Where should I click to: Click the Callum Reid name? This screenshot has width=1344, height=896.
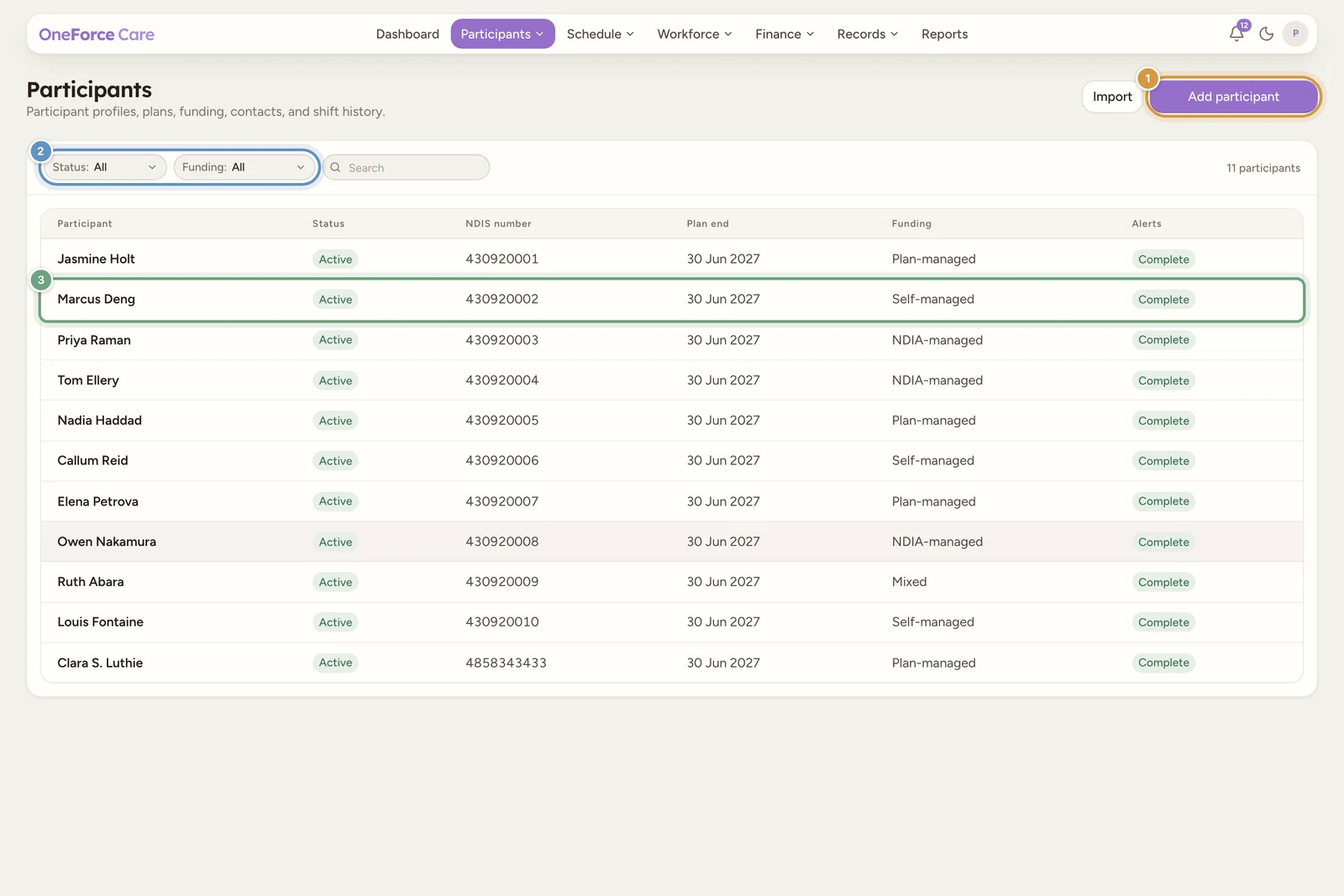[x=92, y=461]
